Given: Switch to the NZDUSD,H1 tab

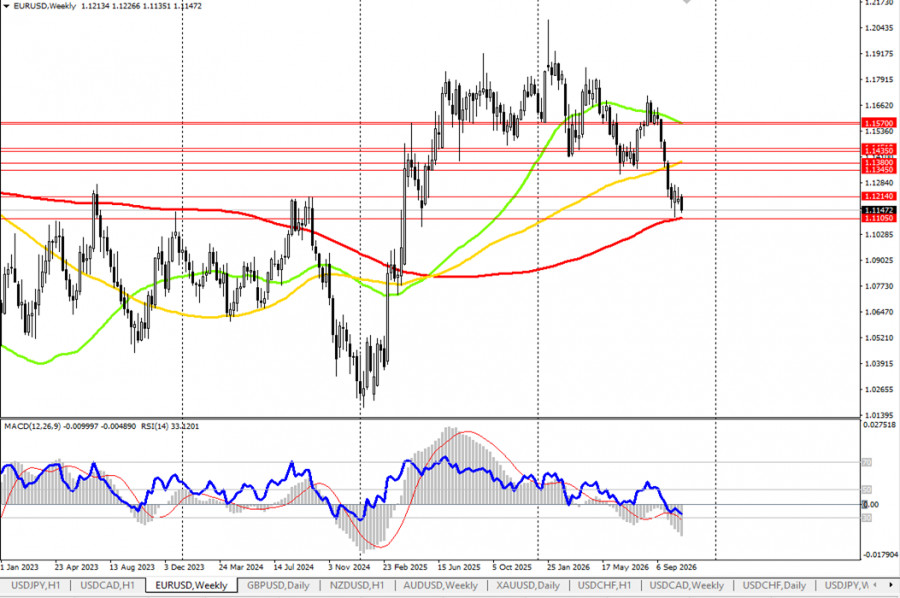Looking at the screenshot, I should (356, 585).
